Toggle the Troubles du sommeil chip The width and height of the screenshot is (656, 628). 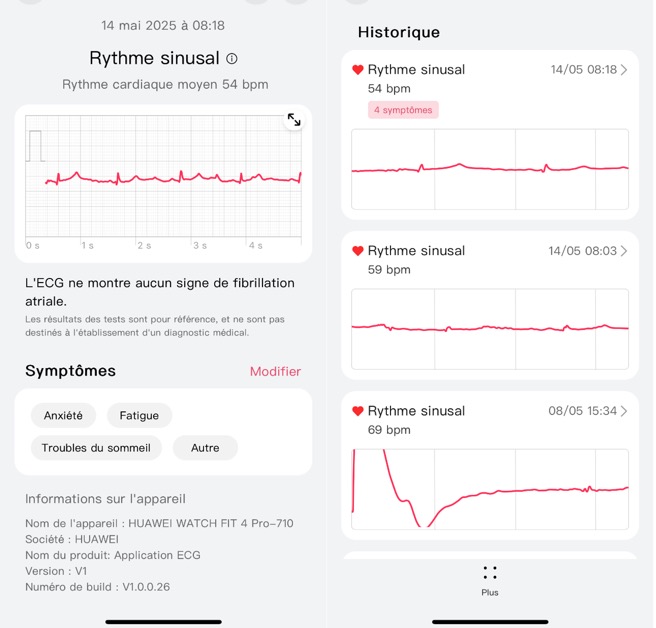coord(96,448)
